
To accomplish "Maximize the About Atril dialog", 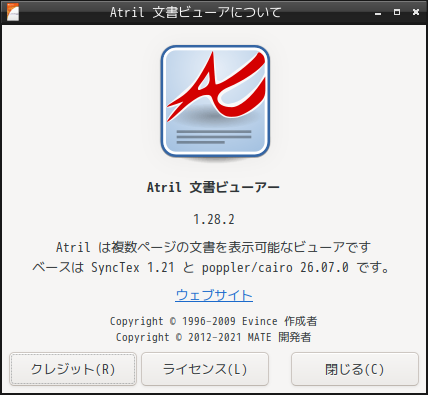I will pyautogui.click(x=397, y=12).
